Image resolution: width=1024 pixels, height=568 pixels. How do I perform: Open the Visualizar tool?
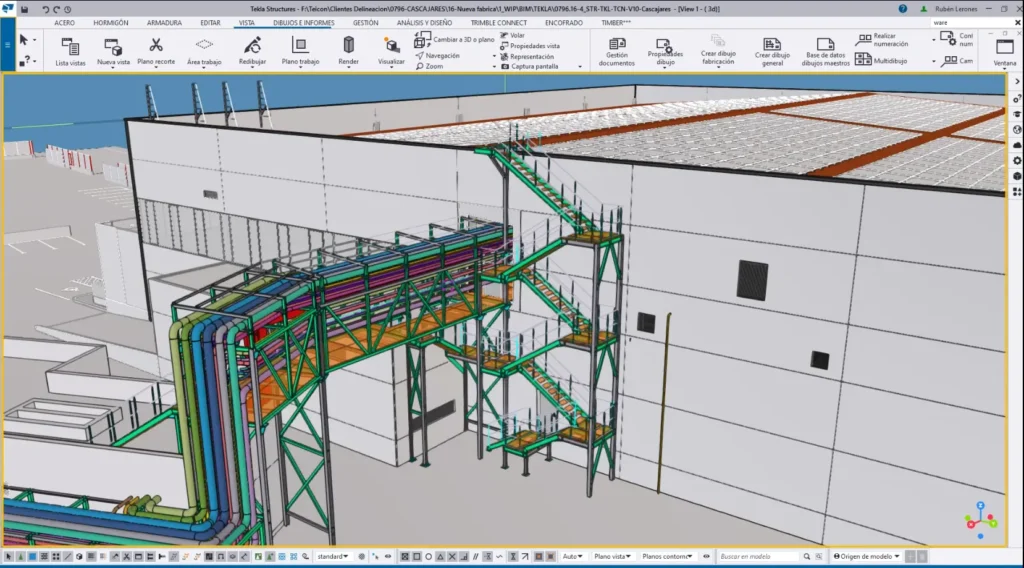[391, 52]
